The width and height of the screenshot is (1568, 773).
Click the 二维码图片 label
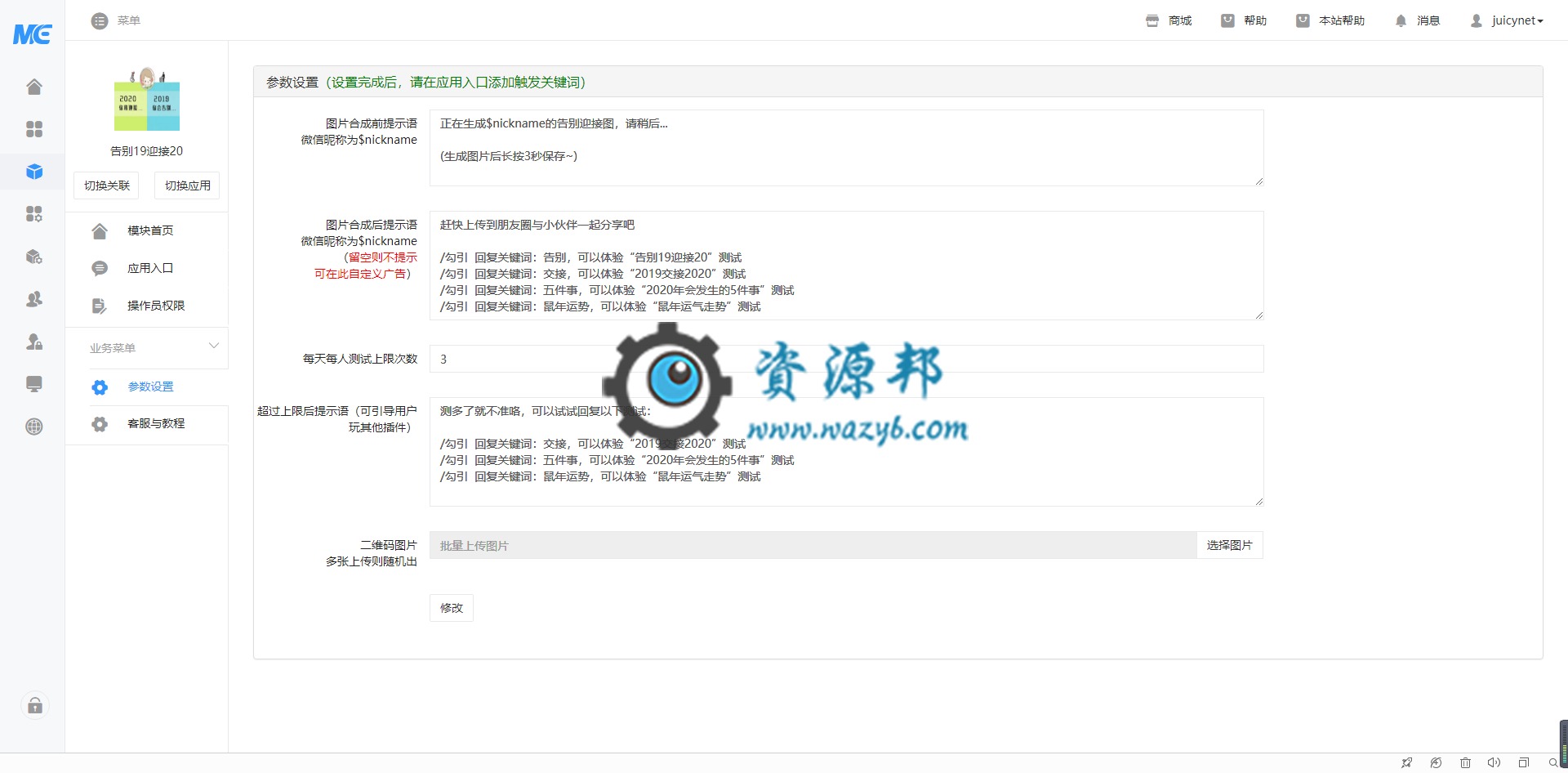click(389, 545)
